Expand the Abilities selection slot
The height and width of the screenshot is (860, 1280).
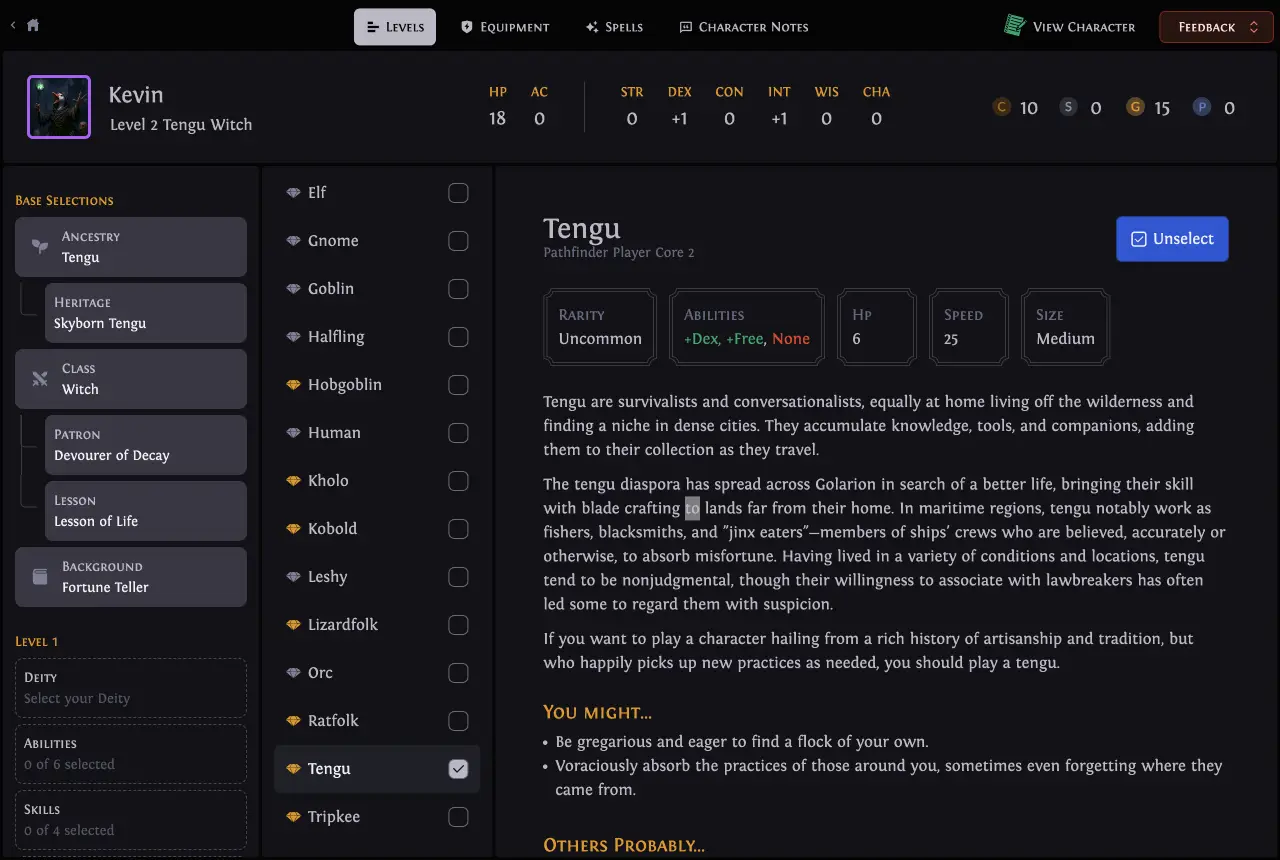(131, 754)
